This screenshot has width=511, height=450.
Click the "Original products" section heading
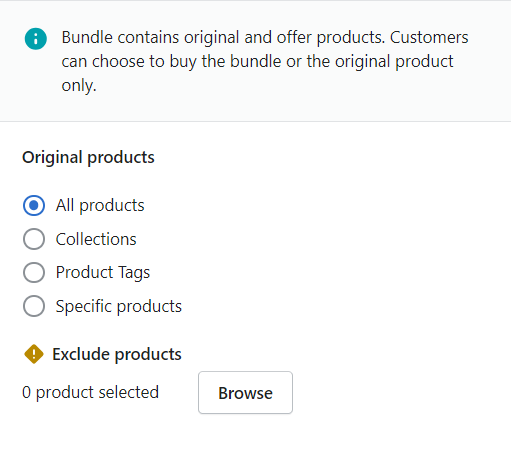88,157
